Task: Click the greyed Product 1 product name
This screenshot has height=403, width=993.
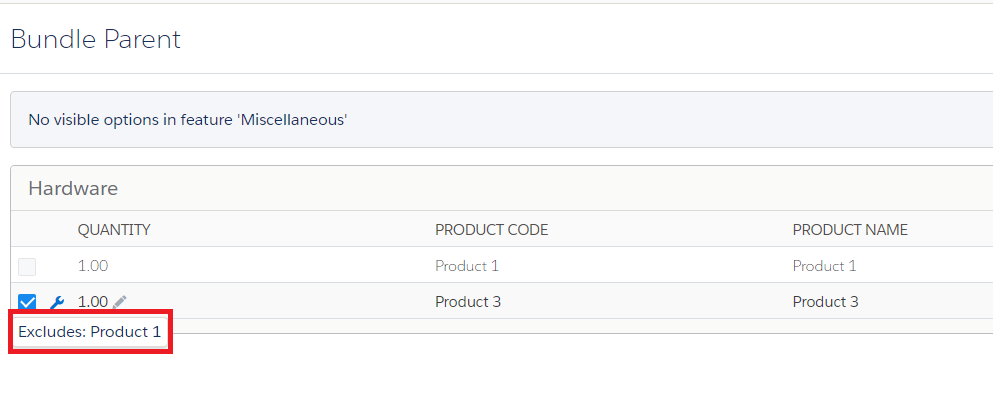Action: [824, 266]
